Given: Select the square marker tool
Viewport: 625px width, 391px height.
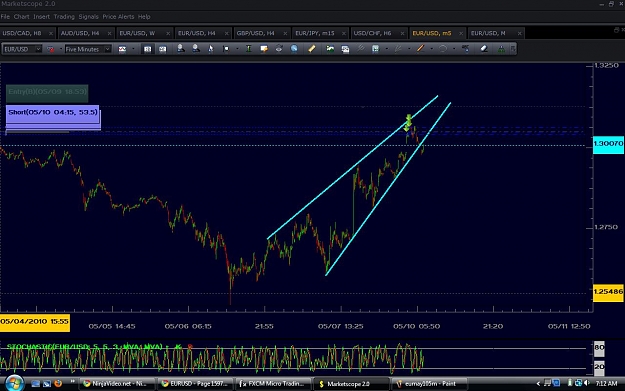Looking at the screenshot, I should click(226, 49).
